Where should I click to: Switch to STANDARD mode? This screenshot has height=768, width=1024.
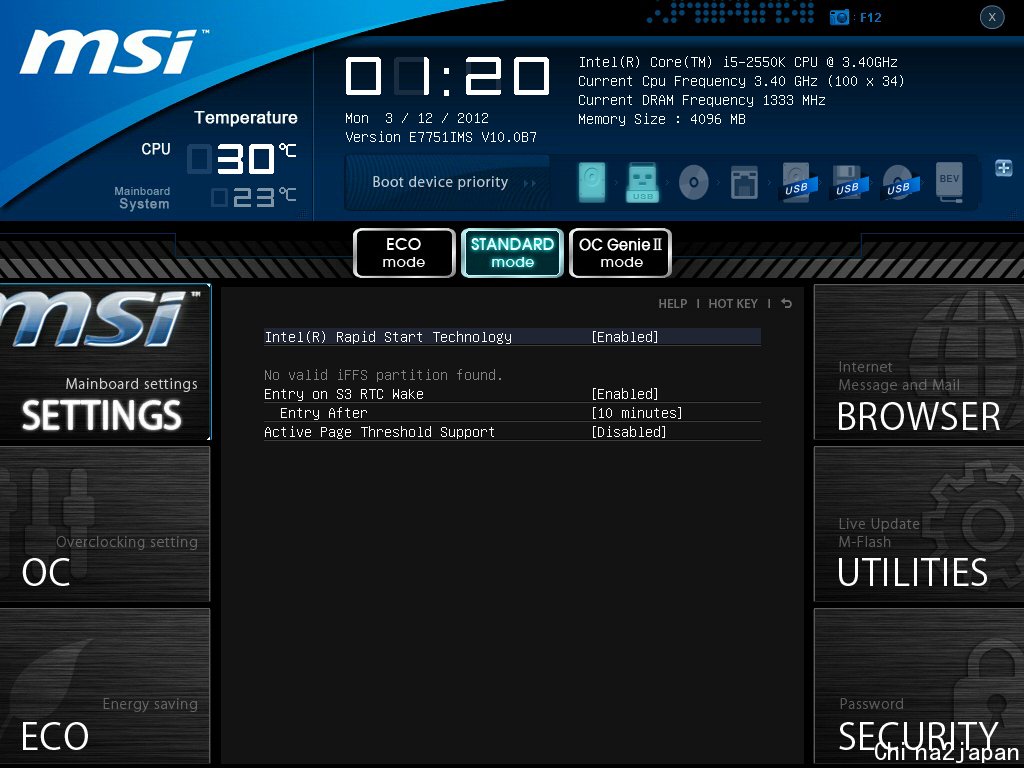(512, 253)
